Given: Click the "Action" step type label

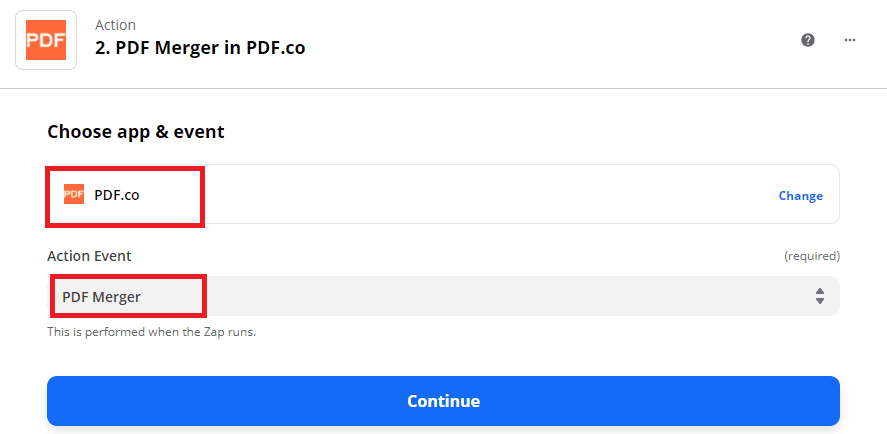Looking at the screenshot, I should point(115,25).
